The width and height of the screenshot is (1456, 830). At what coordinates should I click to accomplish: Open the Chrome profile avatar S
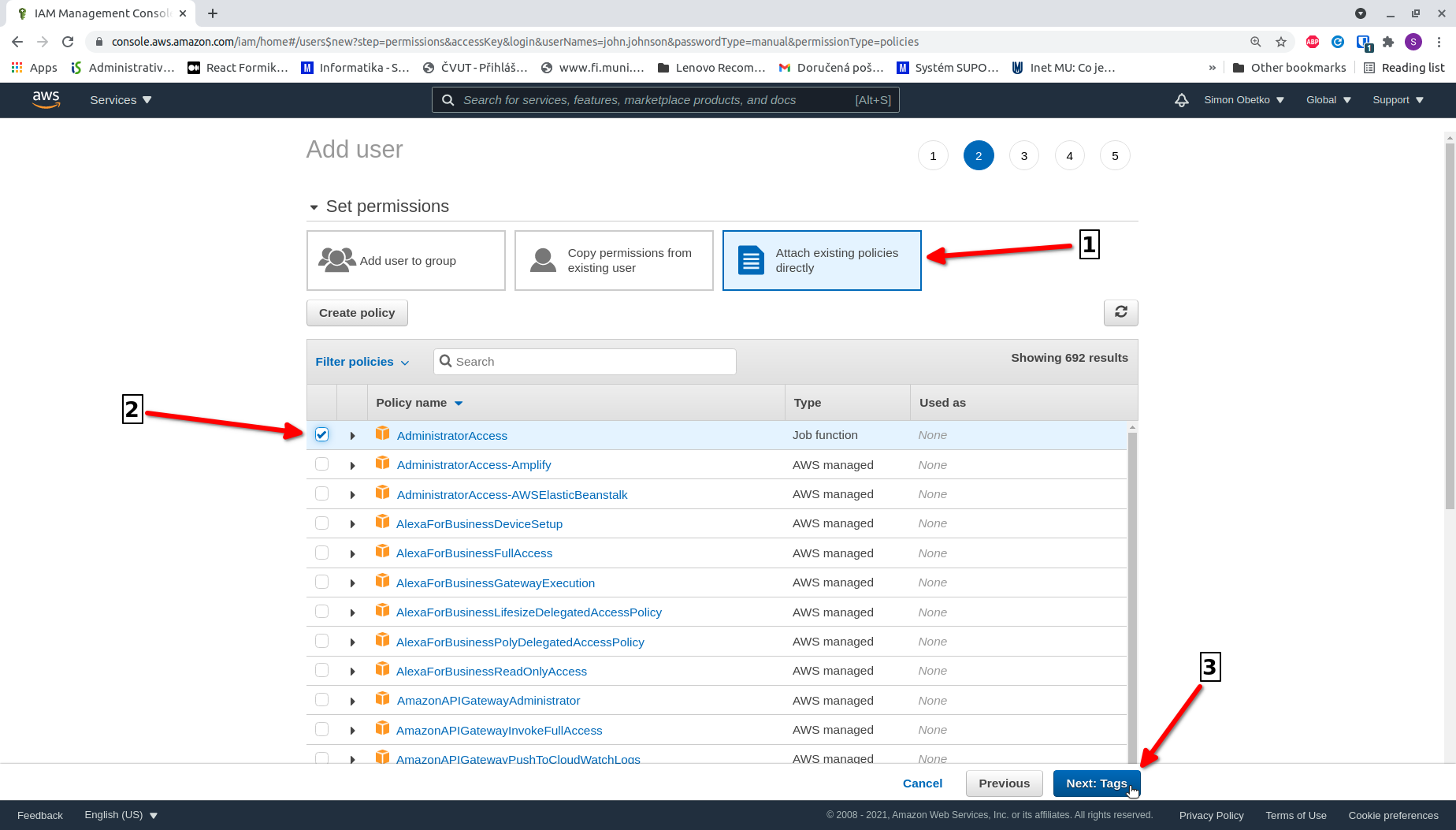(1413, 42)
